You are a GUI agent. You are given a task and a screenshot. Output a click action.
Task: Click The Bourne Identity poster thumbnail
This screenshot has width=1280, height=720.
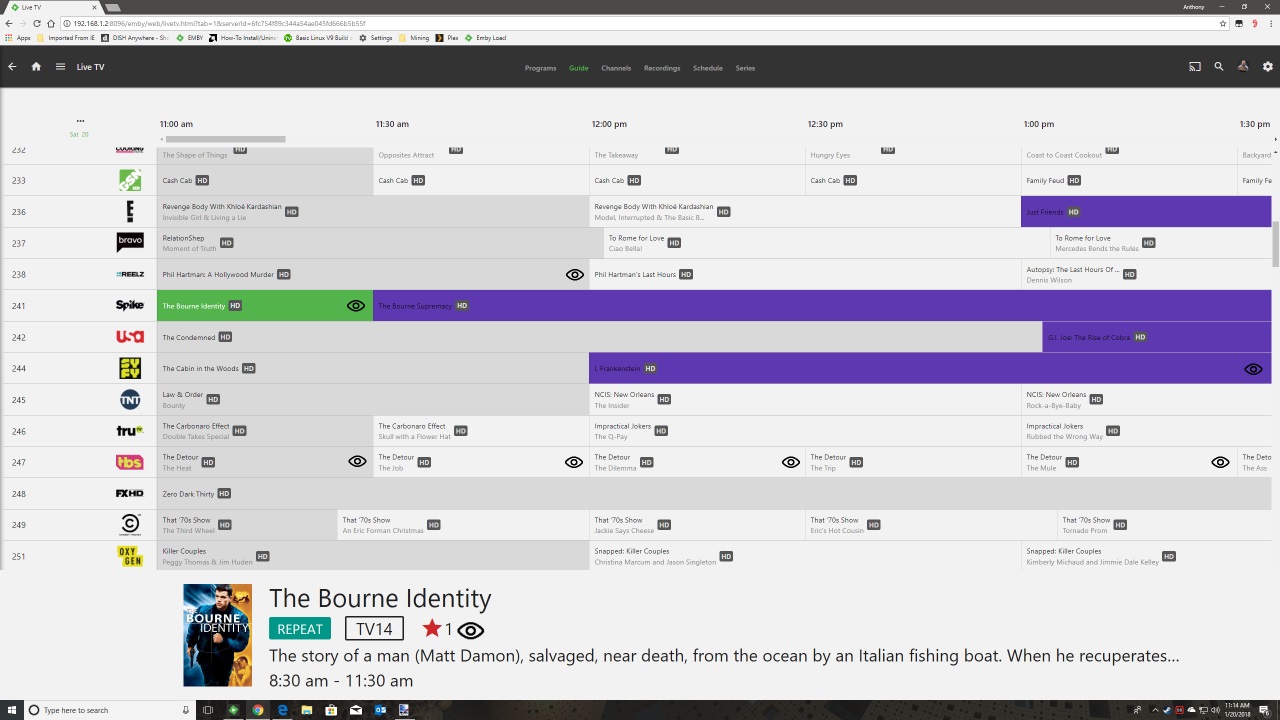coord(217,634)
